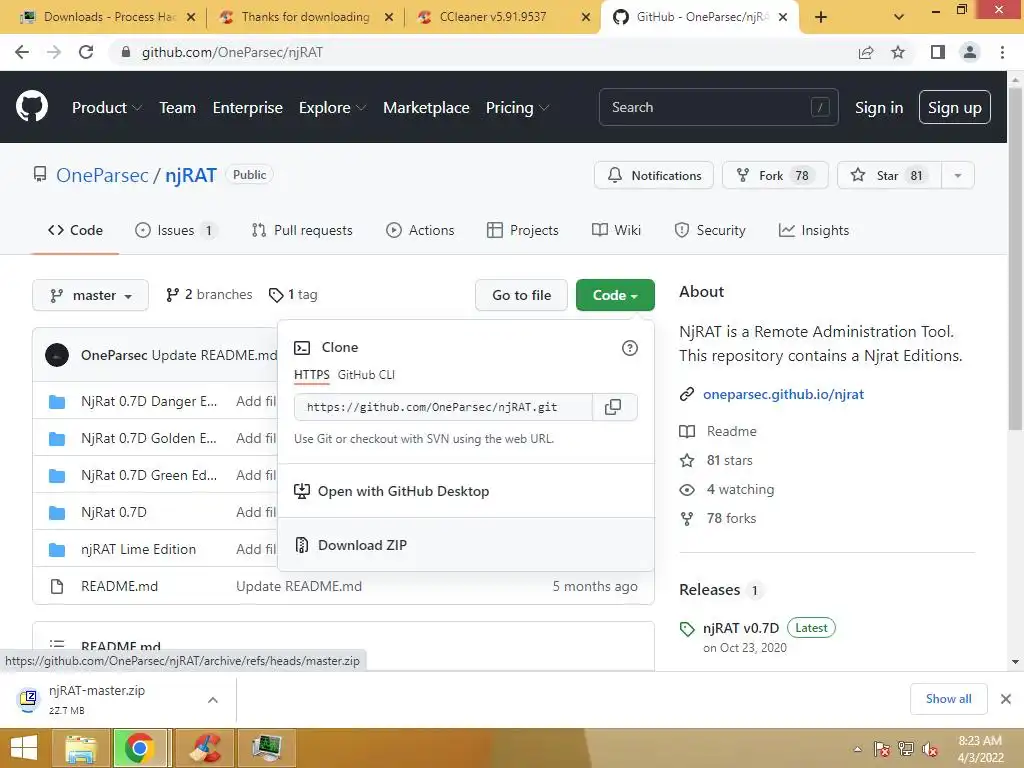Open njRAT Lime Edition folder
The height and width of the screenshot is (768, 1024).
(x=138, y=549)
